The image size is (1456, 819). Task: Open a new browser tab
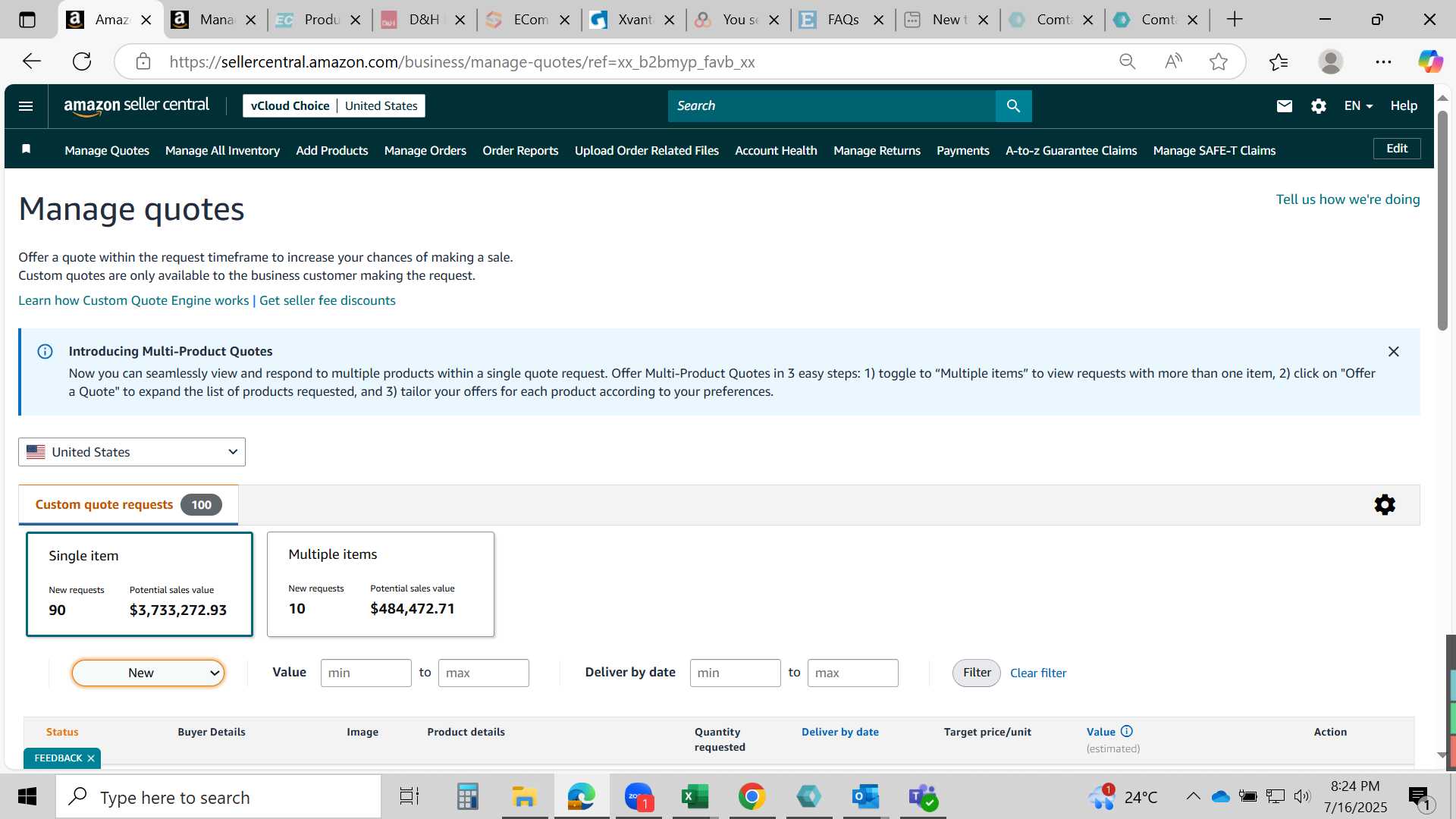1235,20
